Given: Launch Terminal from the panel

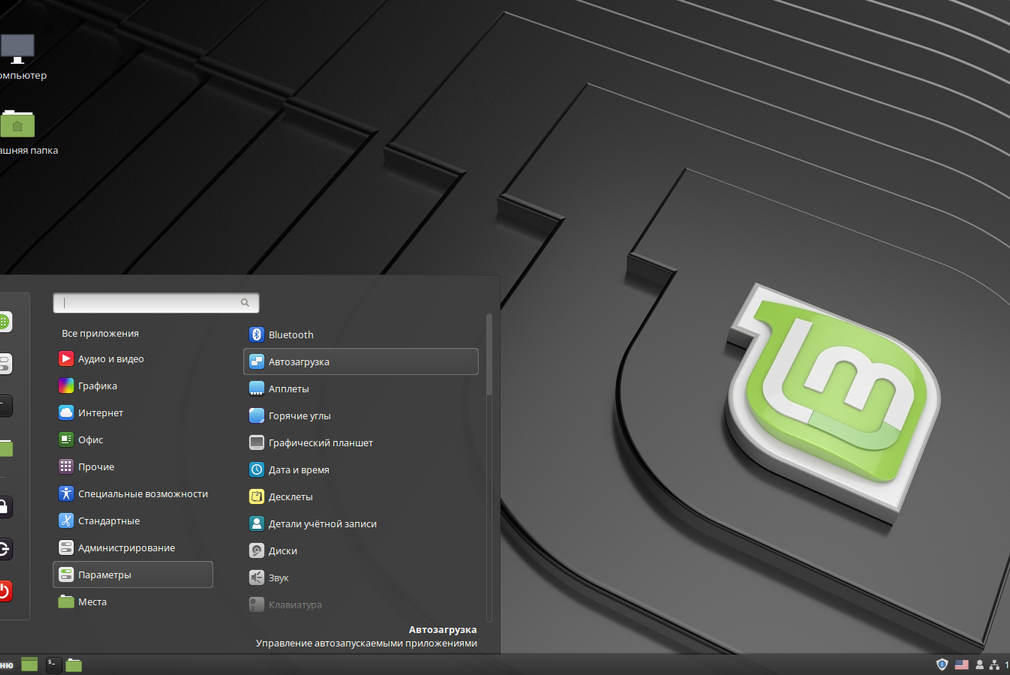Looking at the screenshot, I should coord(53,664).
